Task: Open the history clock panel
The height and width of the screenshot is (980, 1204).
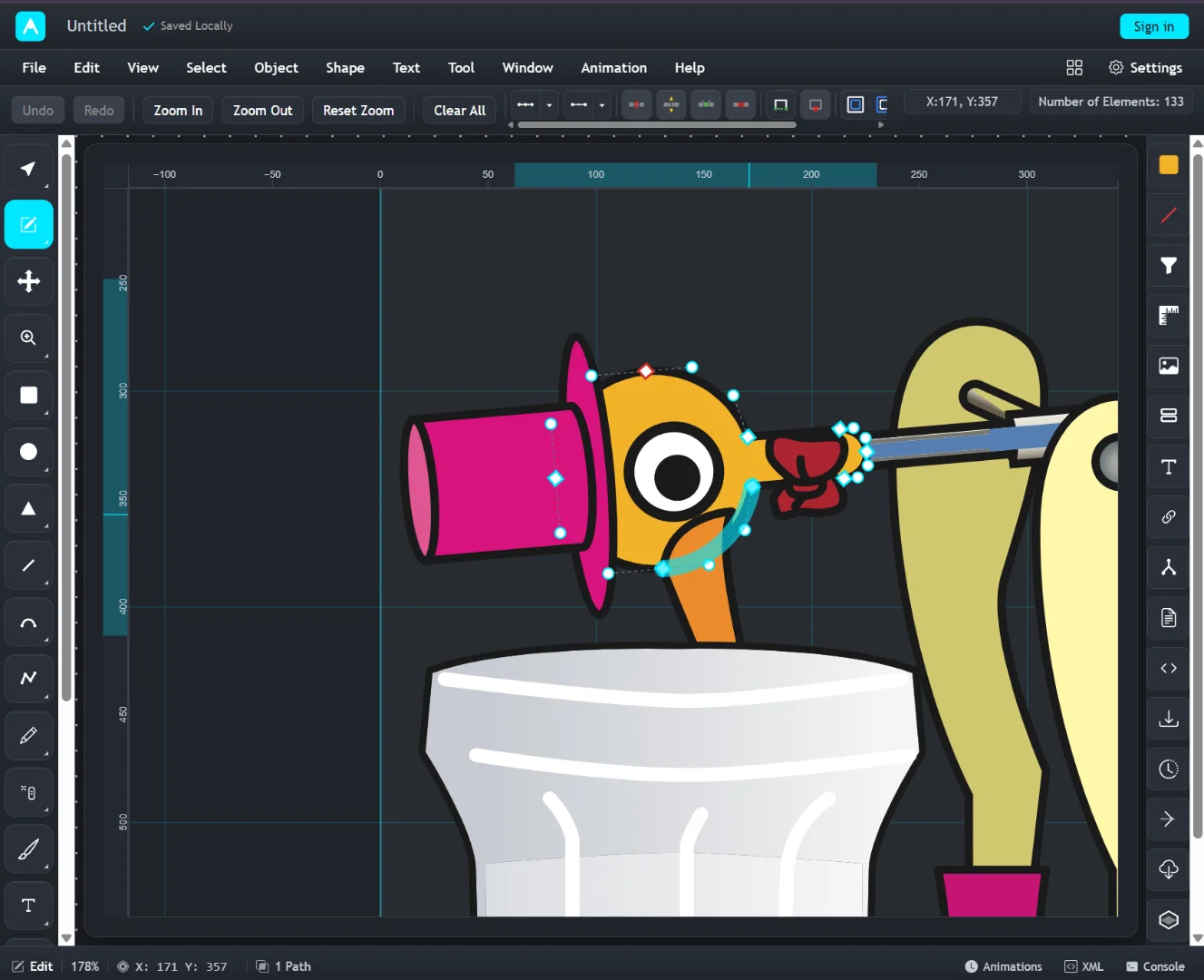Action: (1169, 769)
